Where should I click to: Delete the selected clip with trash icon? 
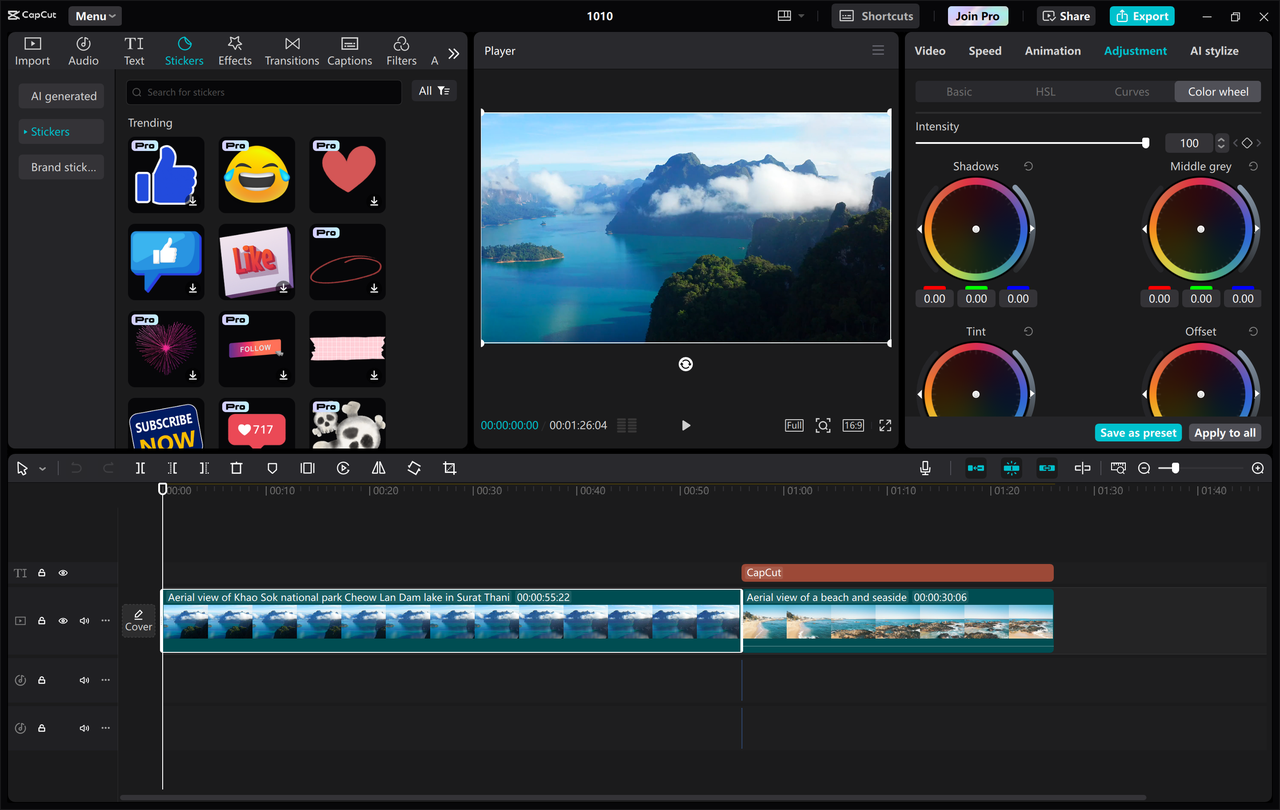[x=236, y=468]
